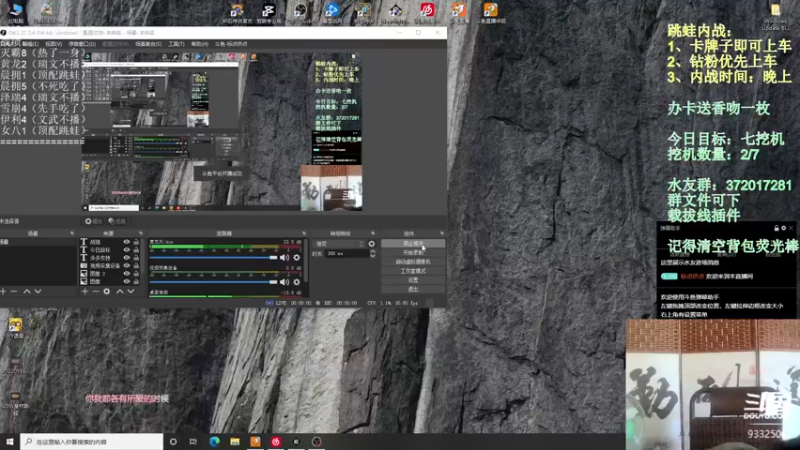Open the 停靠窗口(D) menu

click(82, 44)
